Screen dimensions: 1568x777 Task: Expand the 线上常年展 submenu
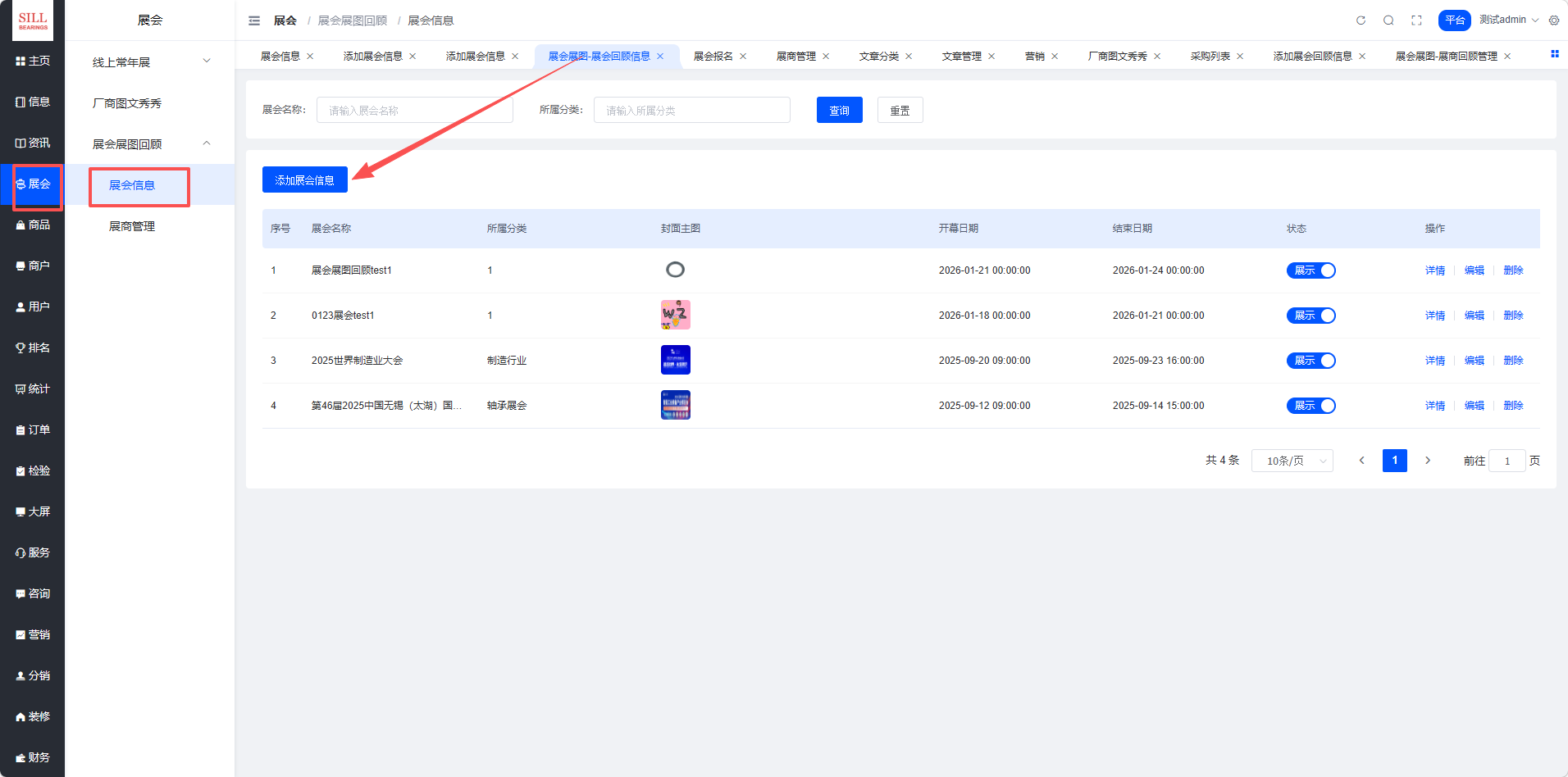(150, 62)
